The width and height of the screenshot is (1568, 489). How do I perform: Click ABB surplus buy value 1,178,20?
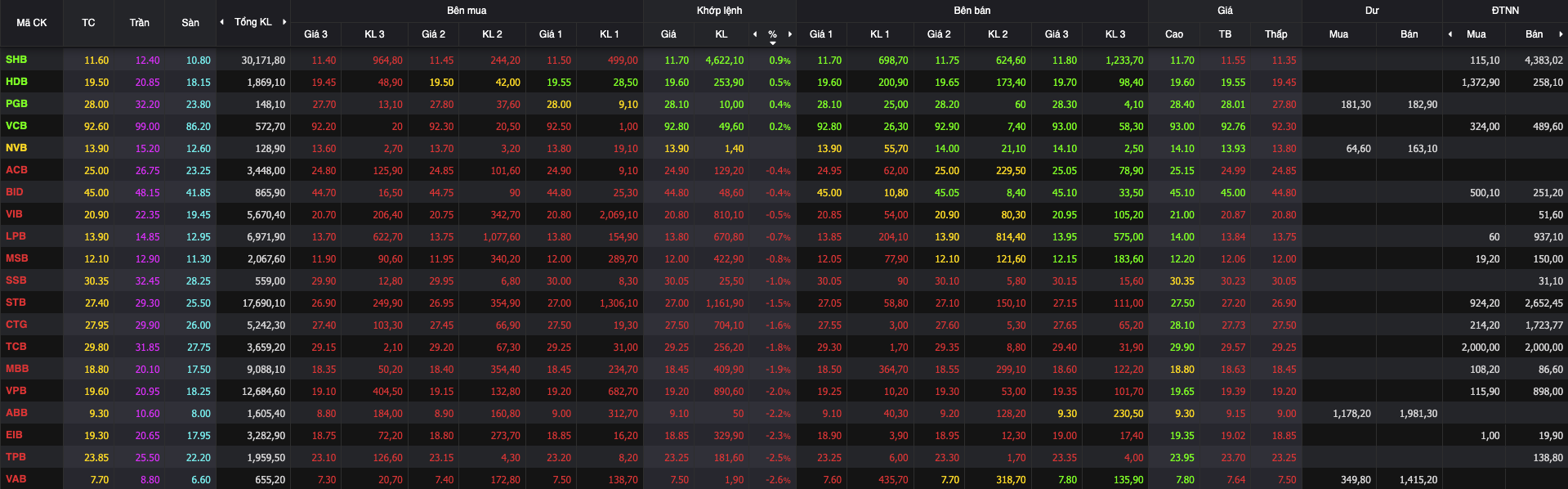click(1351, 414)
